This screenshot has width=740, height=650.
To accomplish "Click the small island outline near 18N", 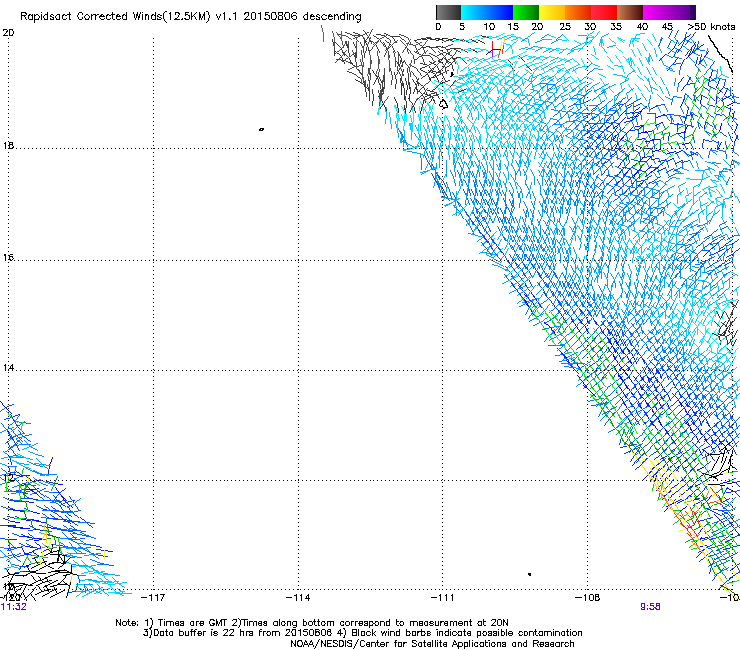I will tap(261, 129).
